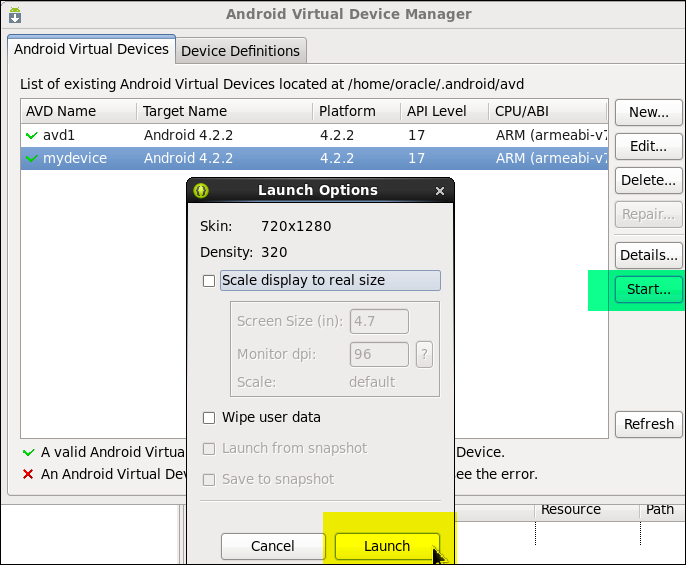This screenshot has height=565, width=686.
Task: Click the Delete... button
Action: (649, 180)
